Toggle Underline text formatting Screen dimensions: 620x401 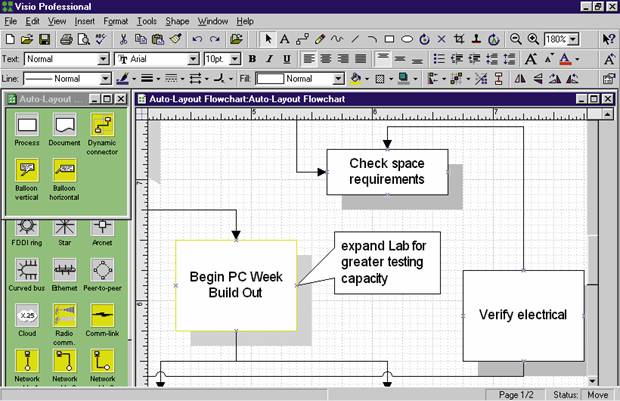(285, 59)
